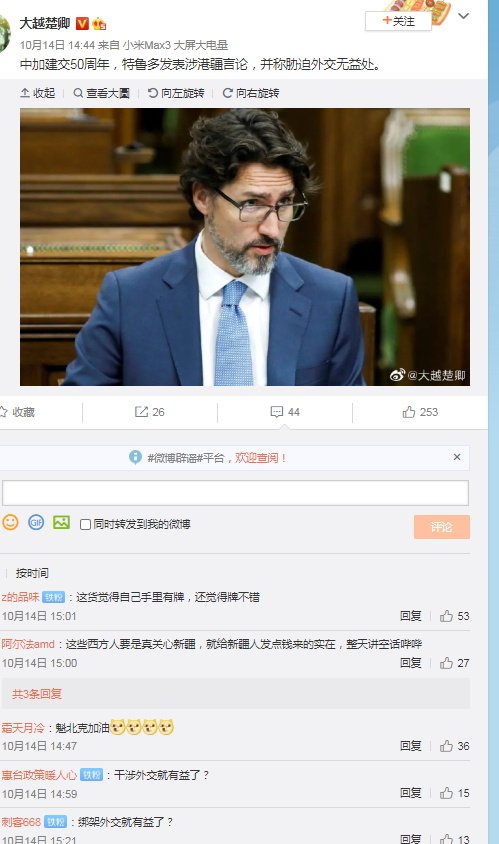
Task: Click 铁粉 badge next to 刺客668
Action: pos(55,822)
